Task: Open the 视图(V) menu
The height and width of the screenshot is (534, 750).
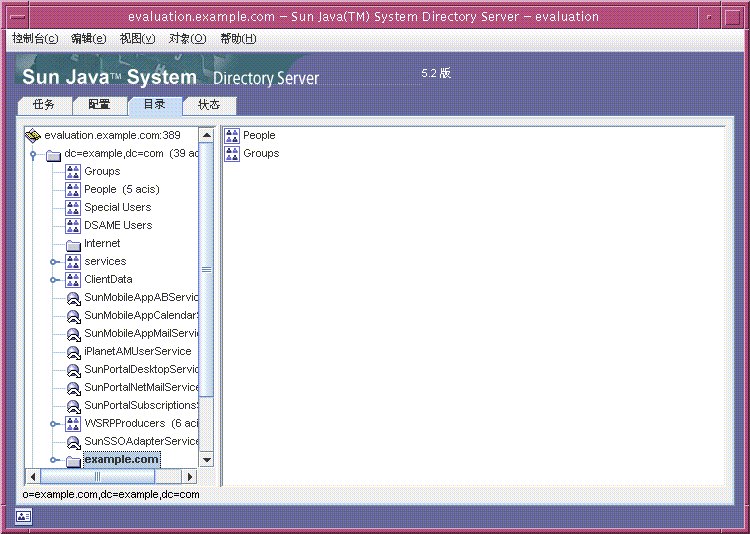Action: click(x=137, y=39)
